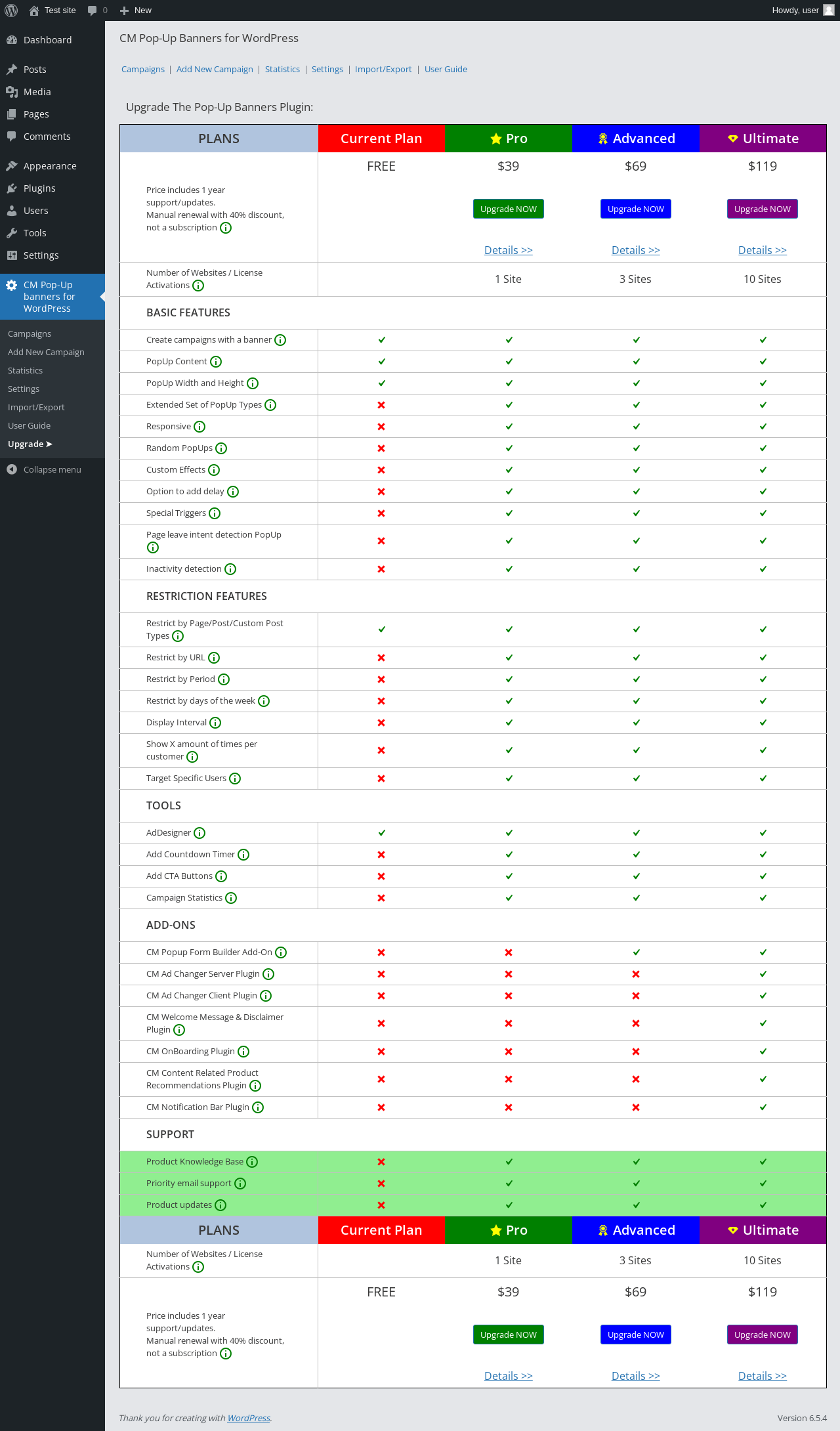The height and width of the screenshot is (1431, 840).
Task: Click Import/Export top navigation link
Action: coord(383,70)
